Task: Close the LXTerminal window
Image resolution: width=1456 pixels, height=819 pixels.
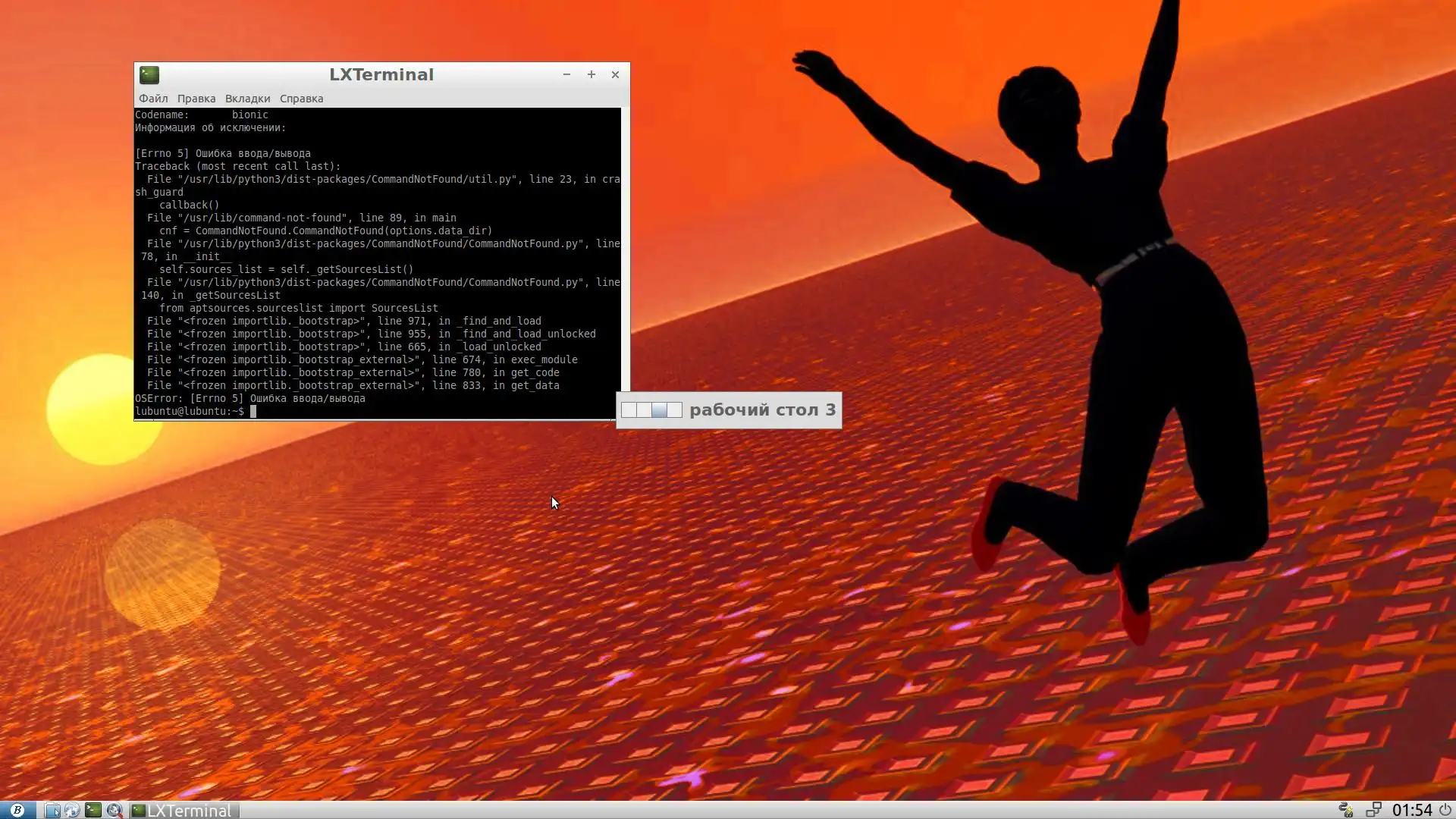Action: 615,74
